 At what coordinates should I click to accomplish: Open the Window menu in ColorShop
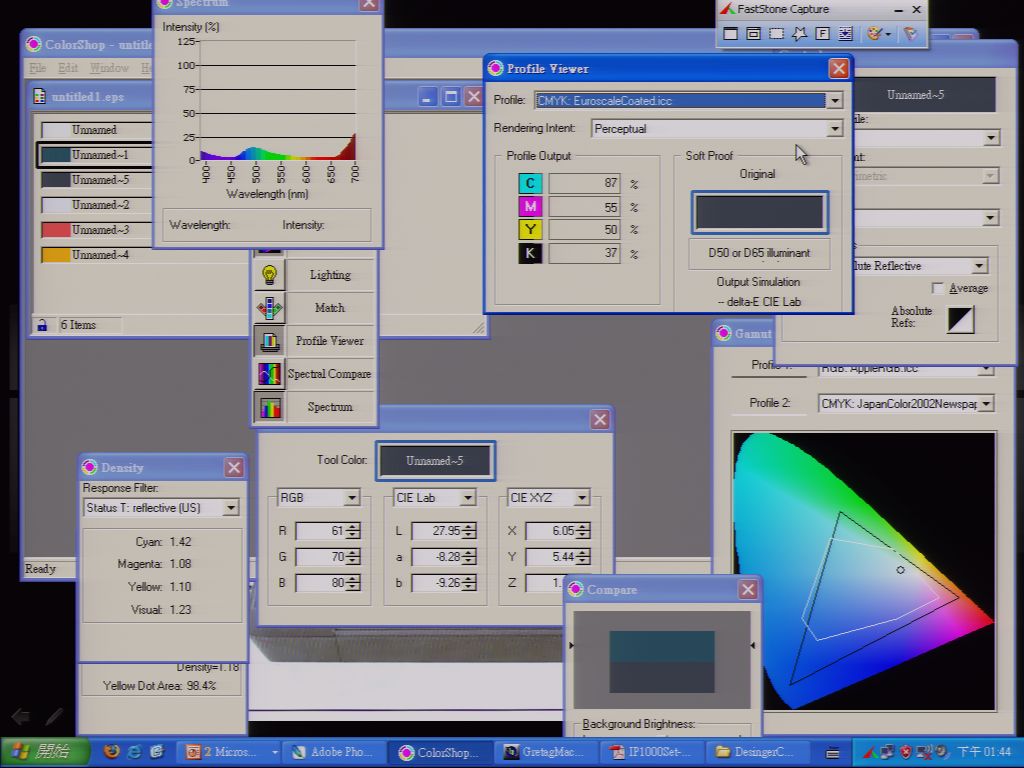tap(109, 68)
